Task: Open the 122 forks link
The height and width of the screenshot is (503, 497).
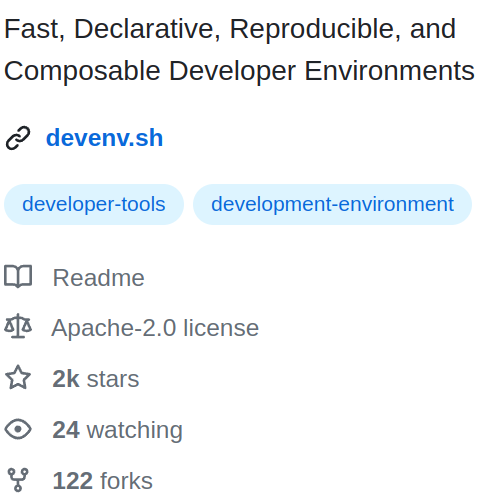Action: pyautogui.click(x=102, y=481)
